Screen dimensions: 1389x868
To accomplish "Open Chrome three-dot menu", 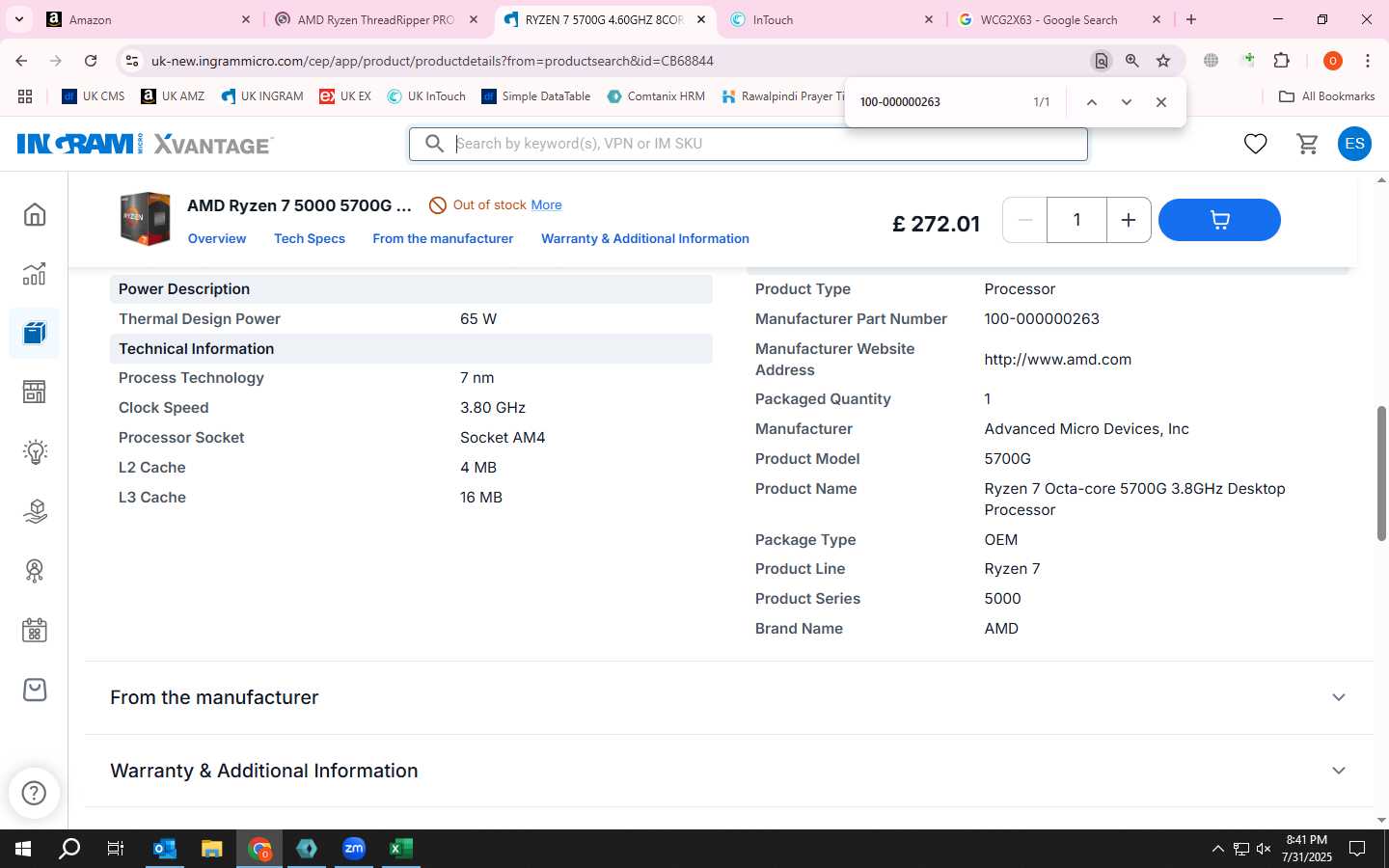I will (1368, 61).
